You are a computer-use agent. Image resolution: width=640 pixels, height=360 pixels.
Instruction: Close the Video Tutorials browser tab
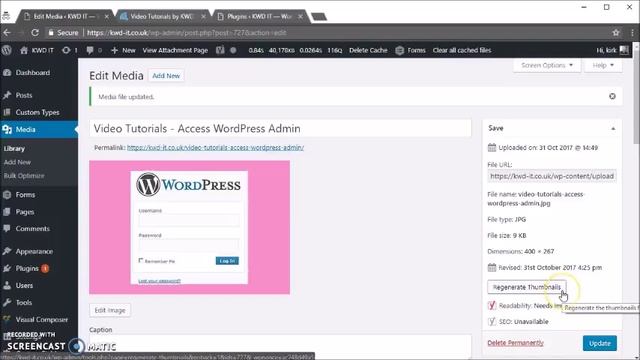pyautogui.click(x=204, y=16)
